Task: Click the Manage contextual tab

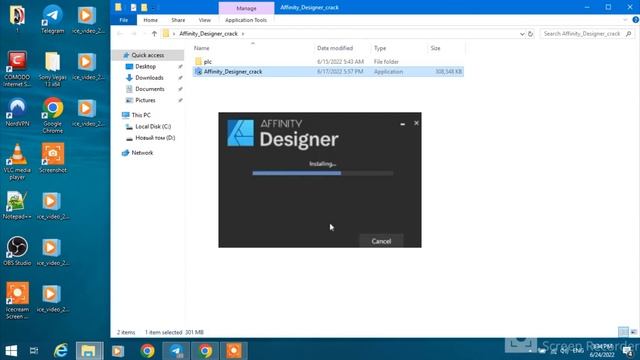Action: coord(246,8)
